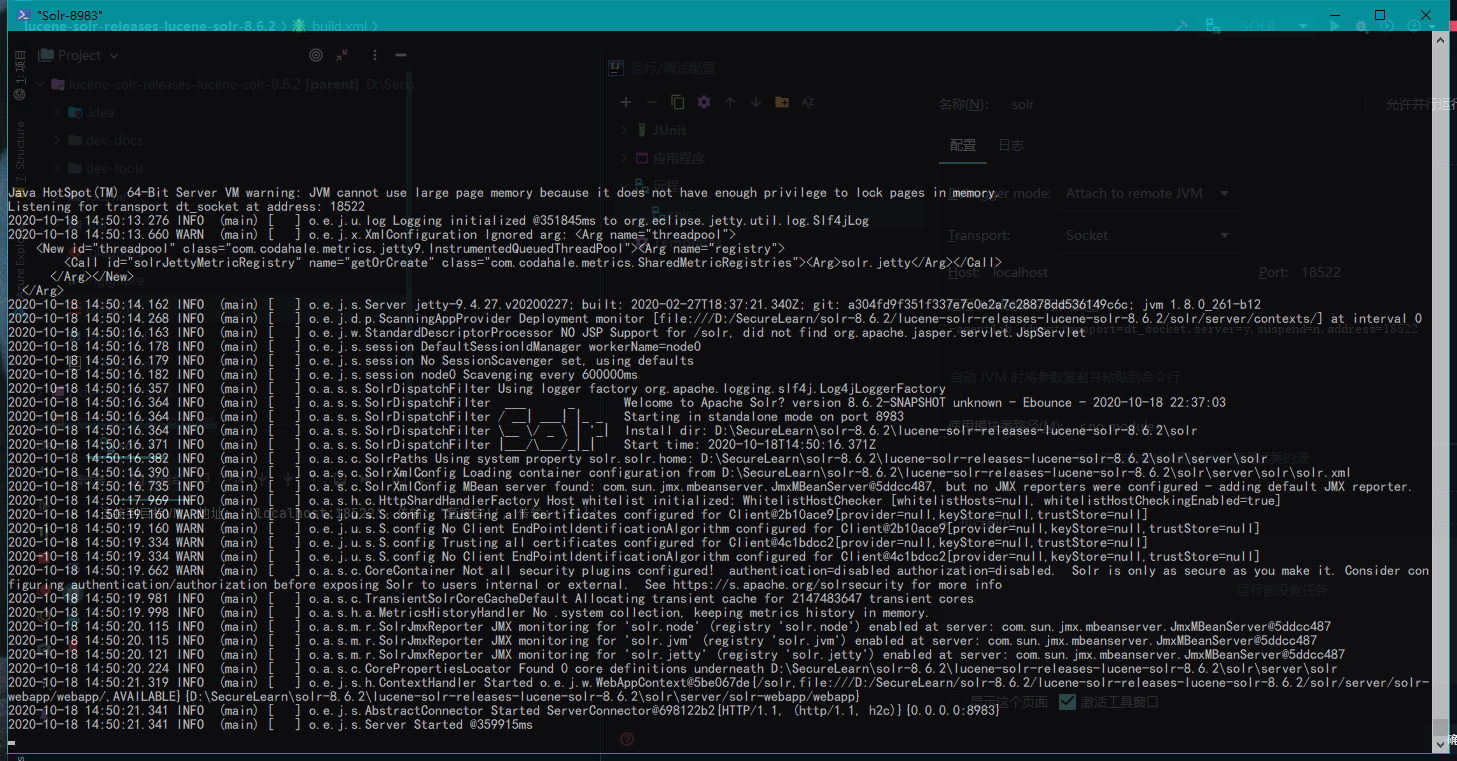Switch to the 日志 tab

[x=1011, y=145]
